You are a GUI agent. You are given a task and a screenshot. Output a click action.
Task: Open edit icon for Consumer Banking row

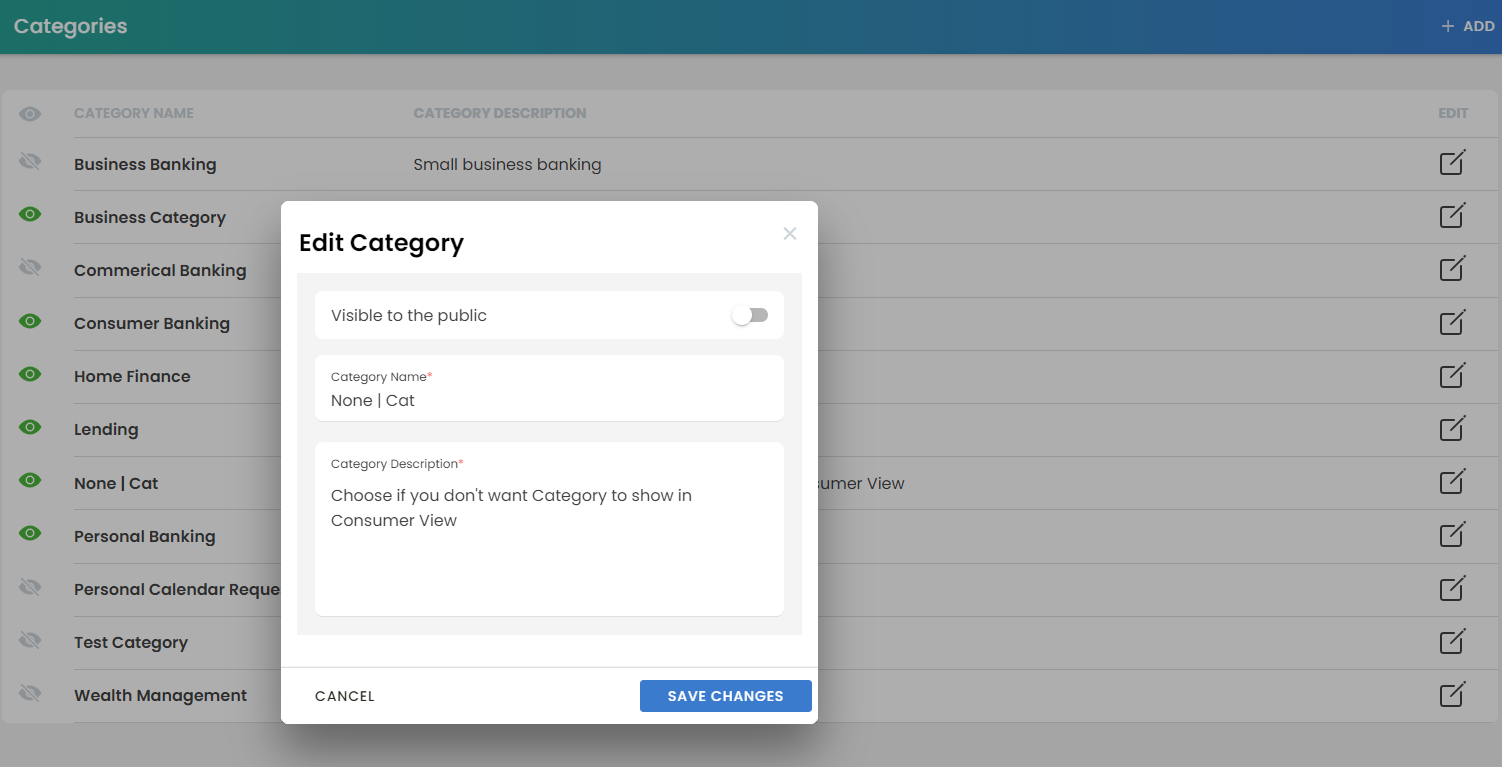[x=1452, y=322]
